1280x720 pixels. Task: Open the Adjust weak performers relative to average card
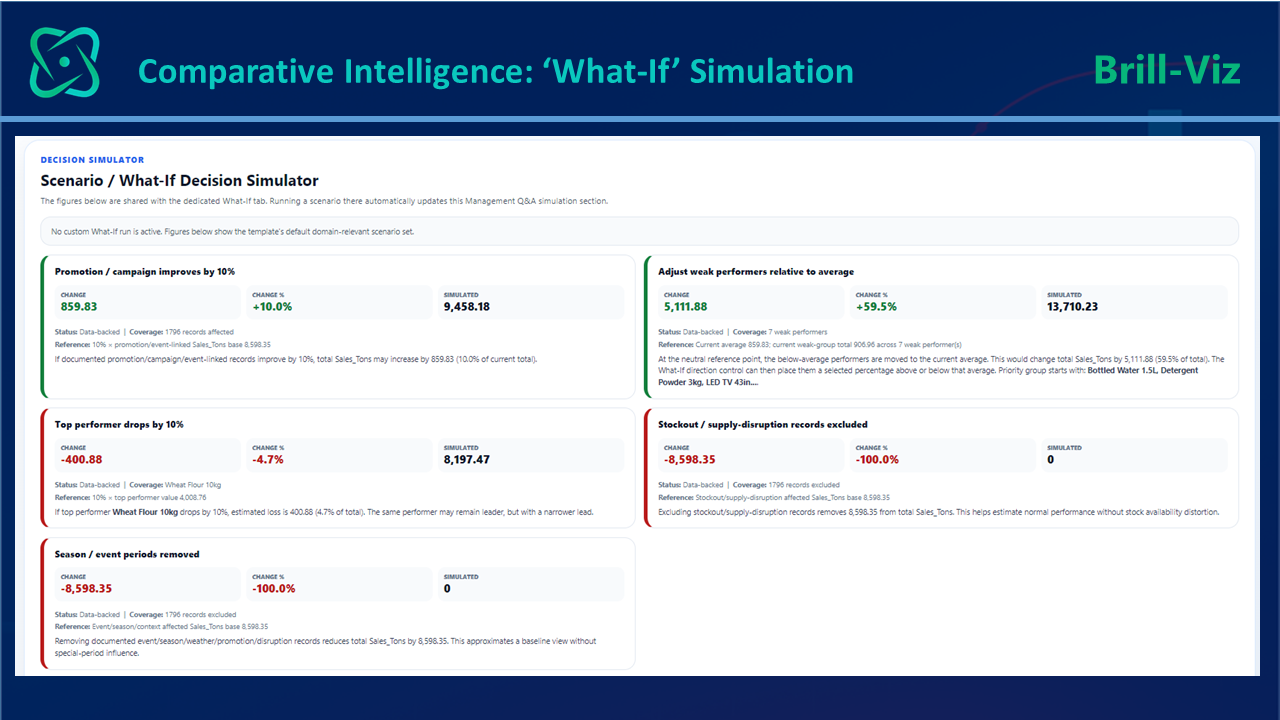(x=942, y=327)
